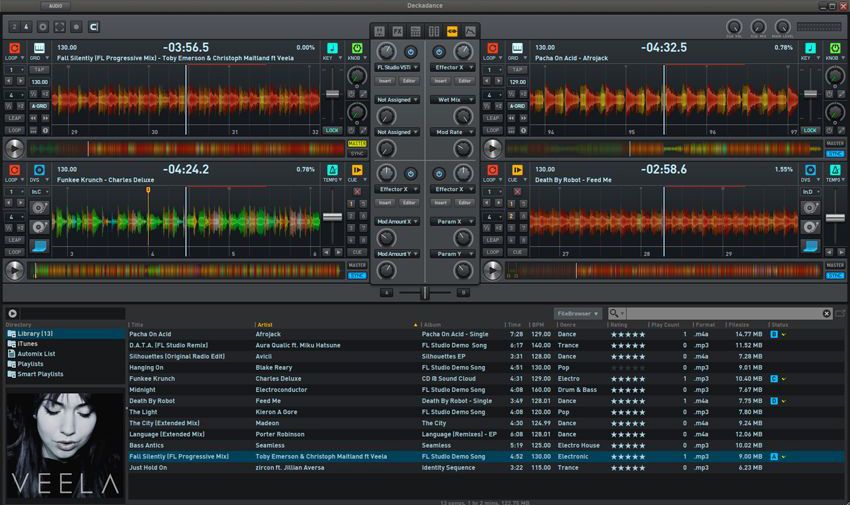
Task: Click cyan Key icon on Fall Silently deck
Action: point(332,48)
